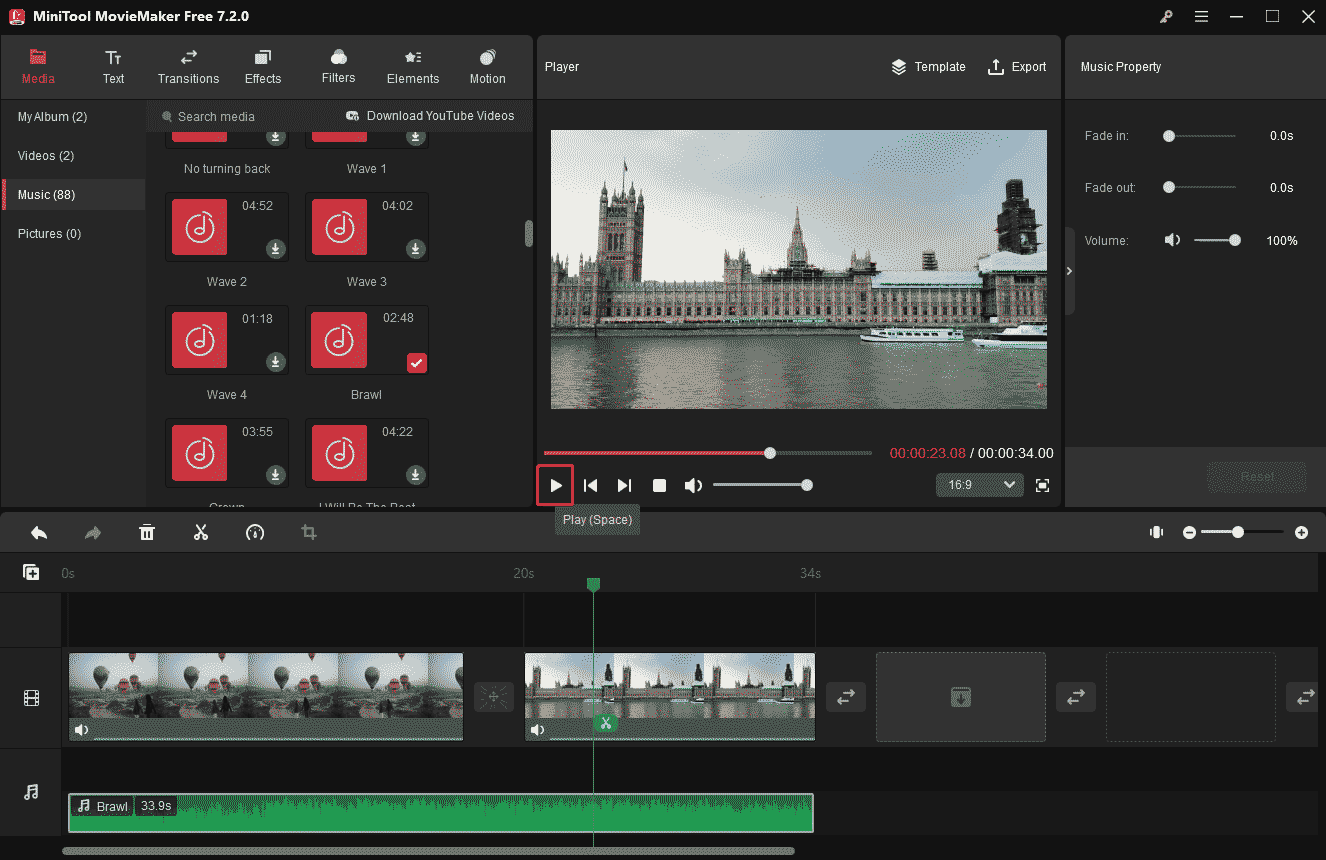The height and width of the screenshot is (860, 1326).
Task: Mute the player volume speaker icon
Action: (x=693, y=485)
